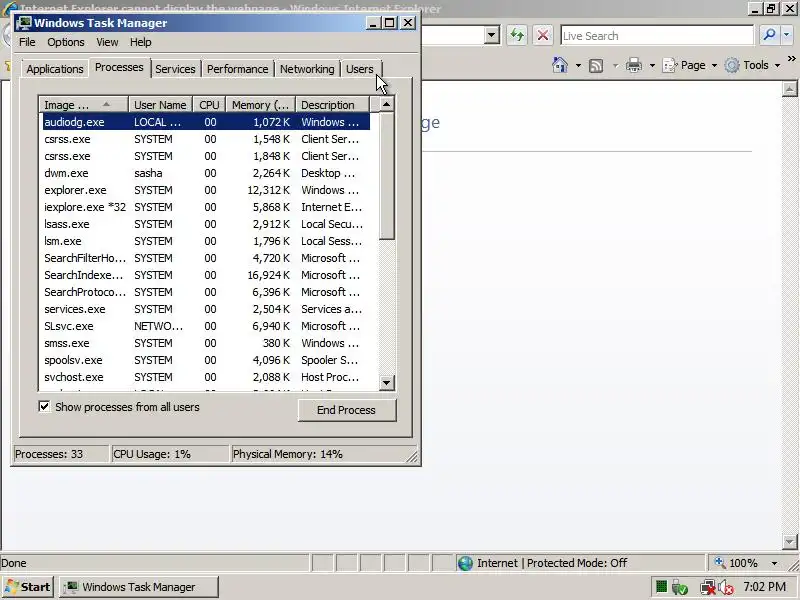The width and height of the screenshot is (800, 600).
Task: Click the red Stop button in Internet Explorer
Action: tap(543, 35)
